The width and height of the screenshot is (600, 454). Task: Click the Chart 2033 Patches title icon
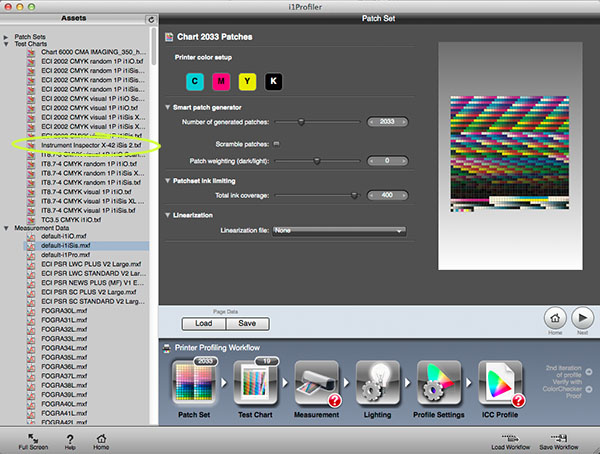click(169, 37)
